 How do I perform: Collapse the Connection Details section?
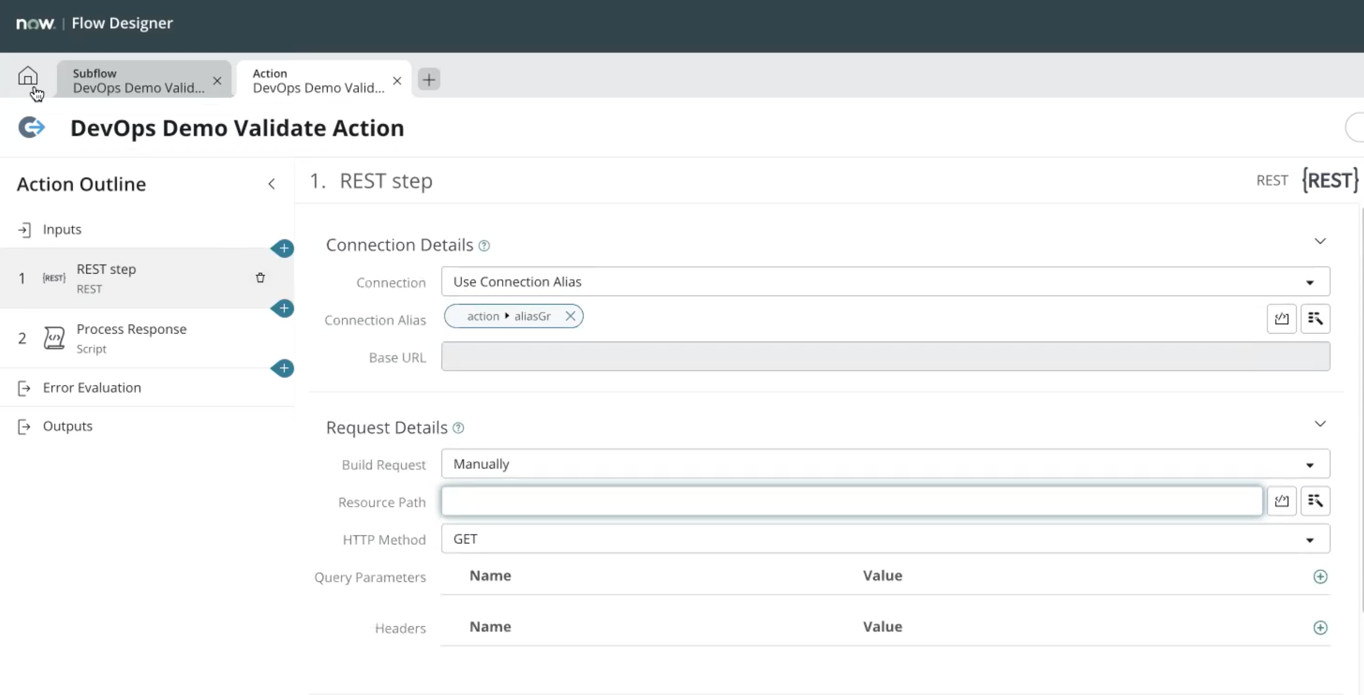tap(1320, 241)
